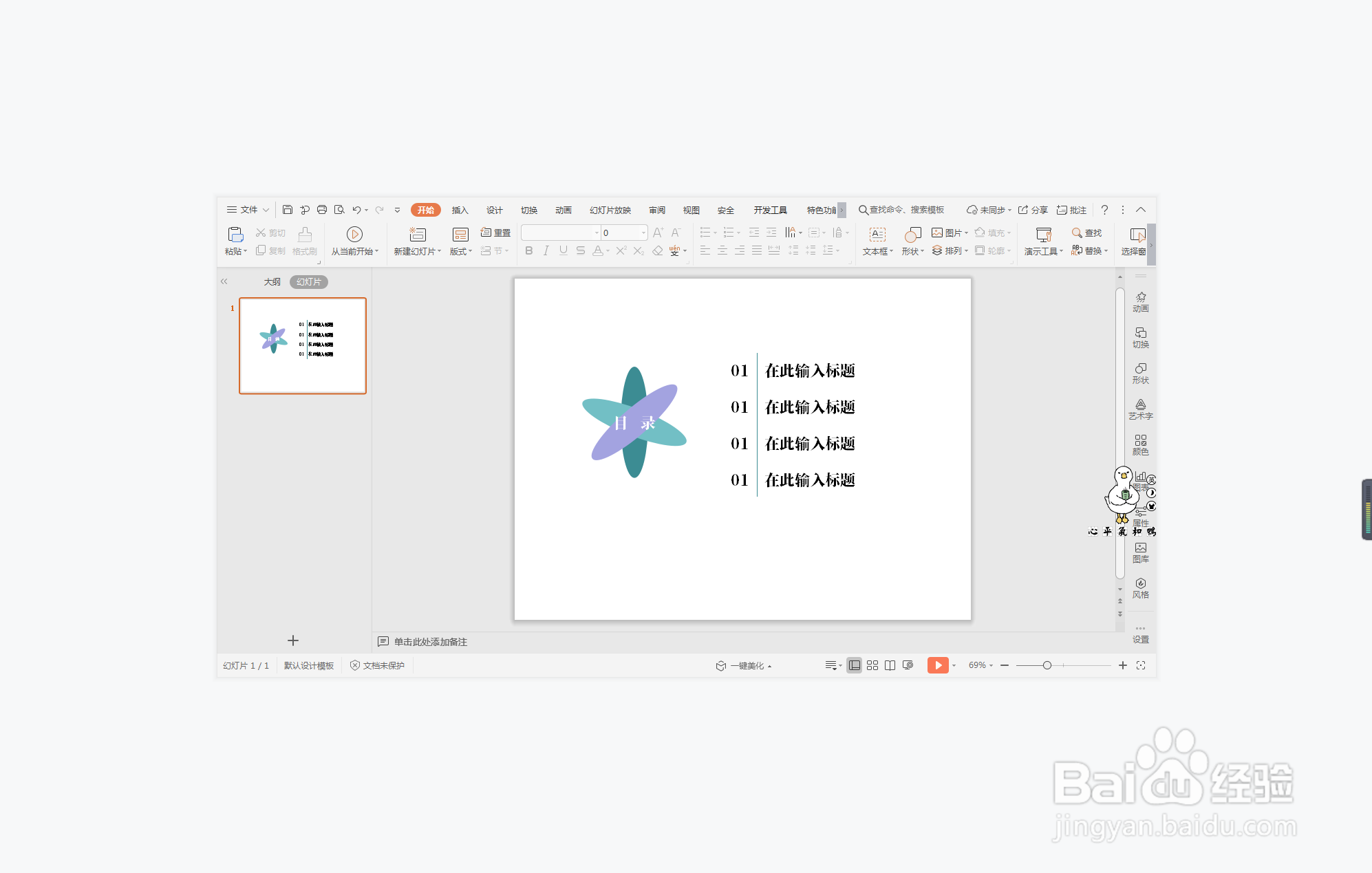Select slide 1 thumbnail in panel
1372x873 pixels.
[x=303, y=345]
